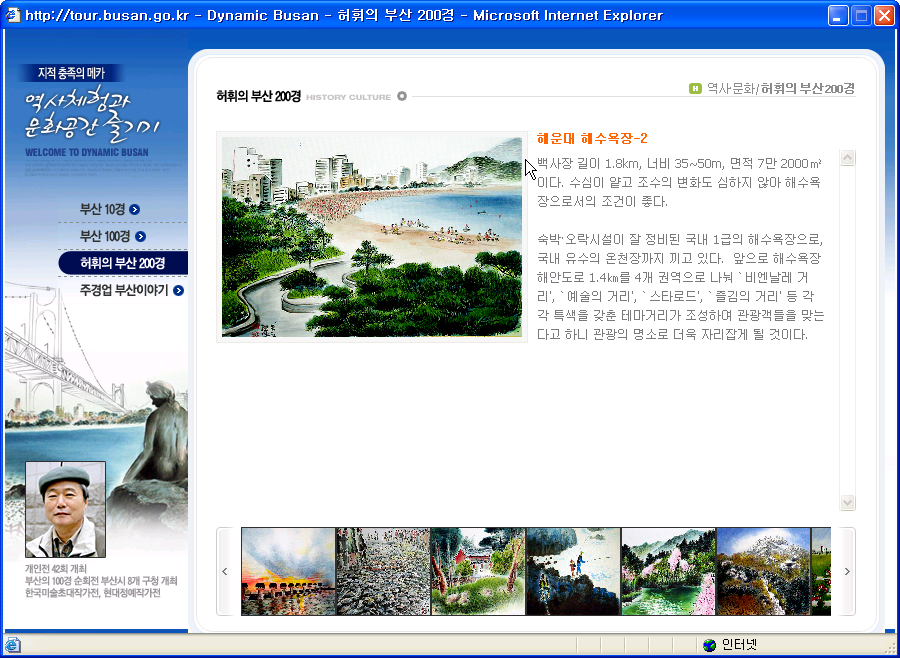The width and height of the screenshot is (900, 658).
Task: Click the 개인전 42회 개최 caption line
Action: [x=56, y=569]
